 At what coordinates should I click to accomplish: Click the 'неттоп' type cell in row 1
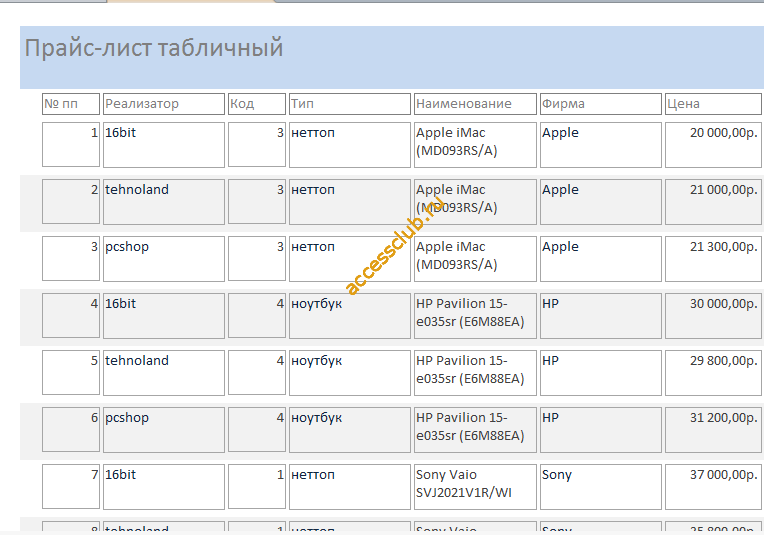coord(350,145)
